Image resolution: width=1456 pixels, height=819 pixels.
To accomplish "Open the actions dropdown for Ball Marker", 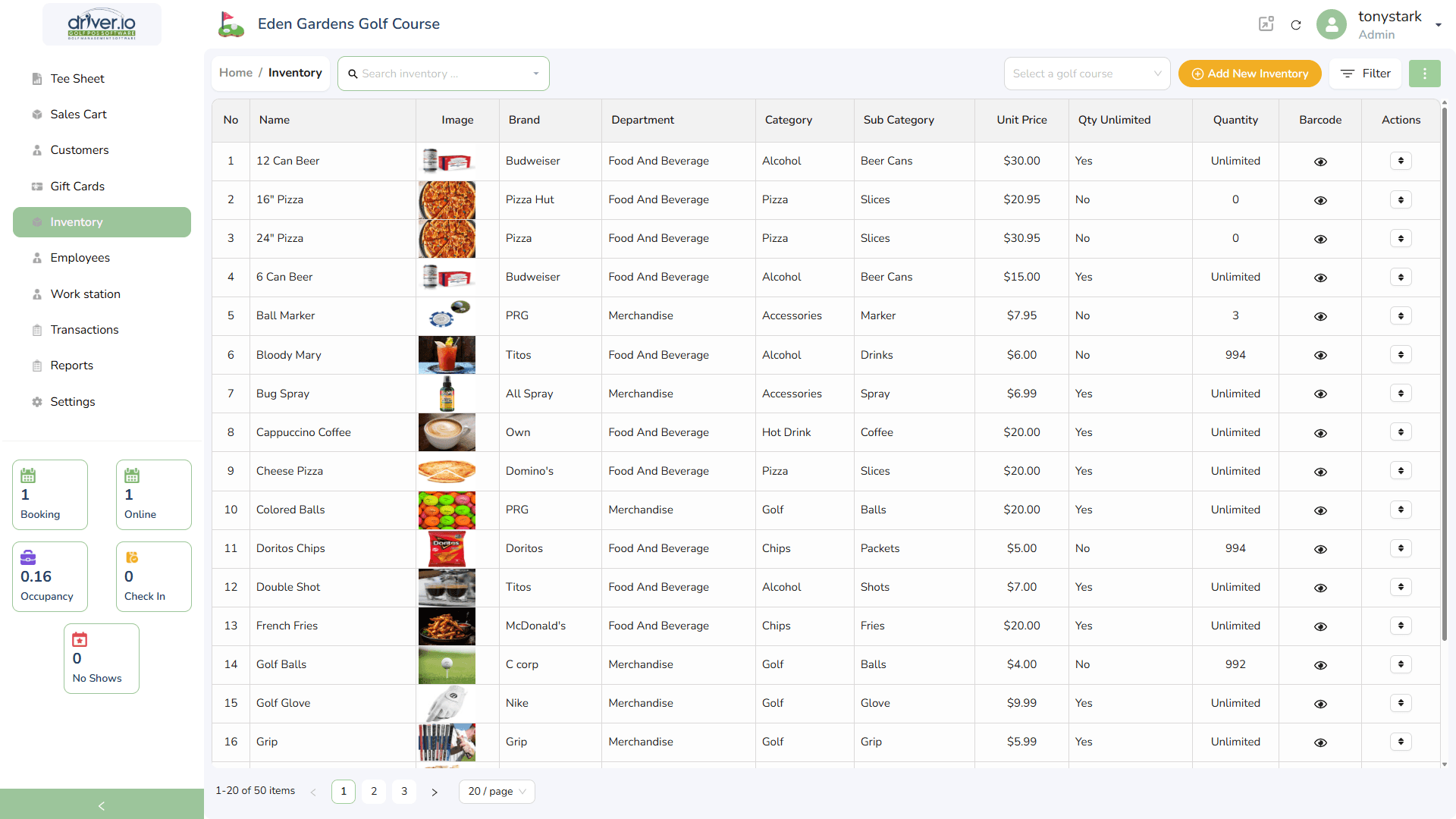I will [1401, 315].
